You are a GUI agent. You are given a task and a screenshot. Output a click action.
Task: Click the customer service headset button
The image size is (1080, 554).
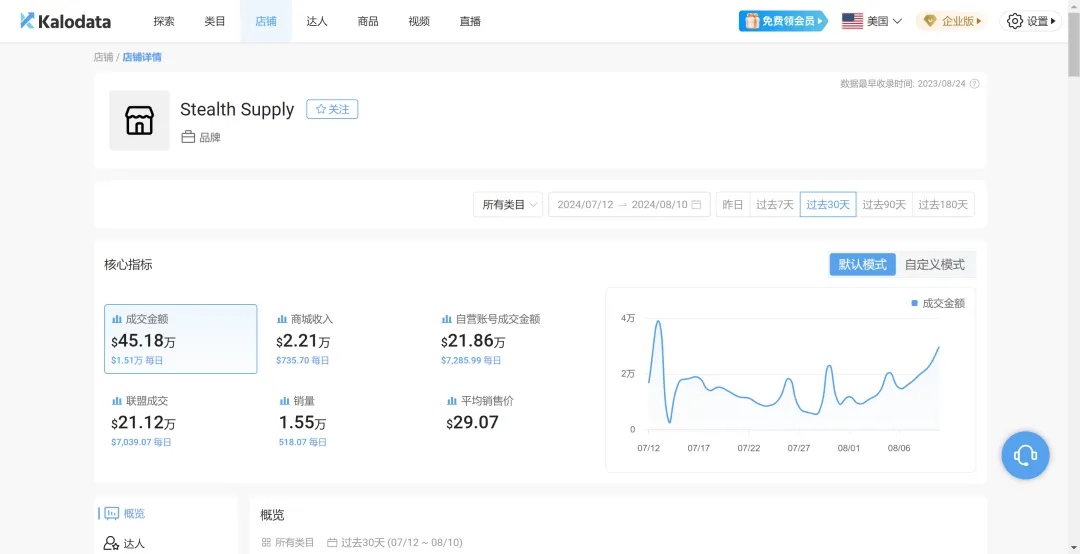[1025, 455]
